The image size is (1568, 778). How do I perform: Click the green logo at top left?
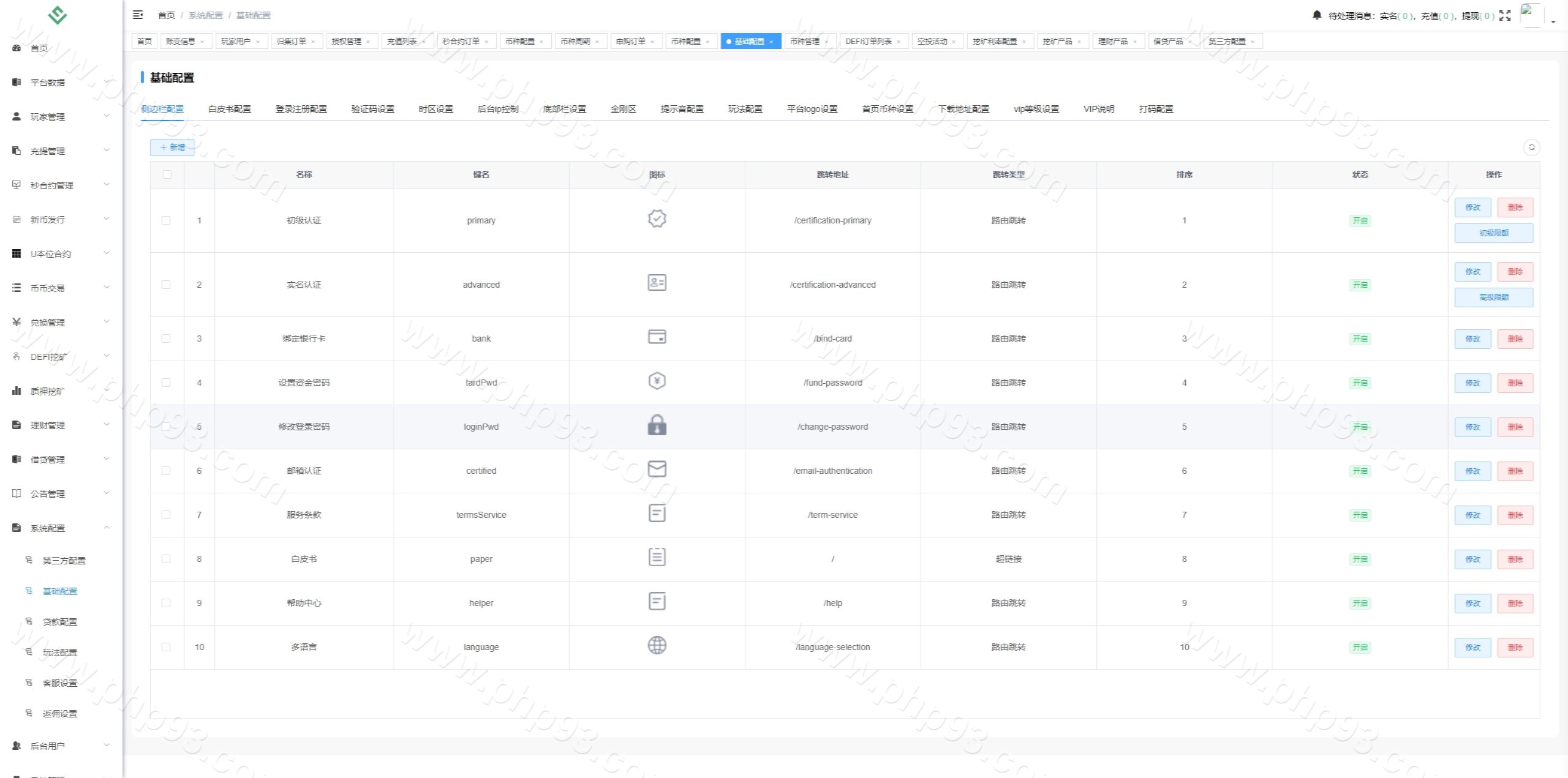point(58,15)
